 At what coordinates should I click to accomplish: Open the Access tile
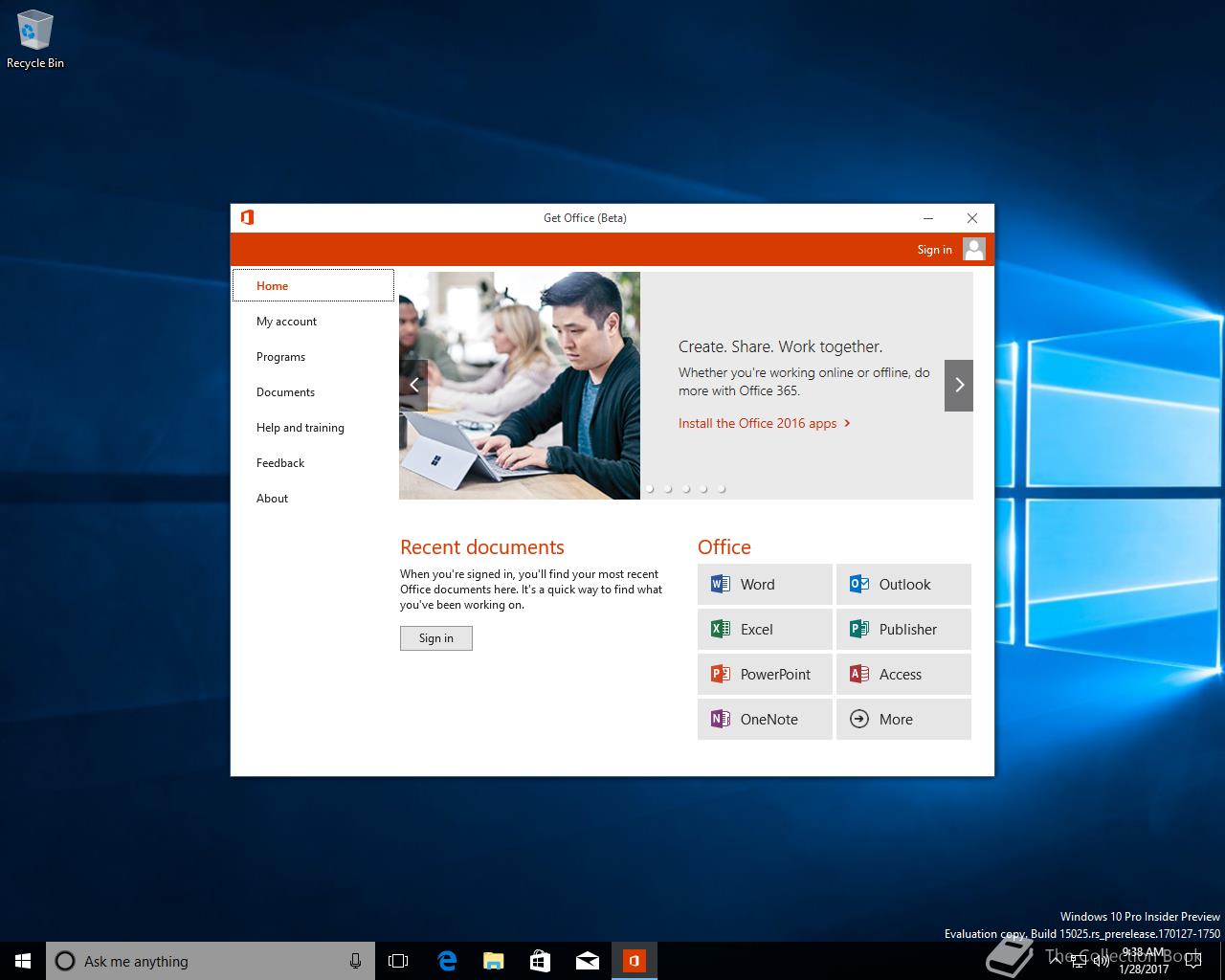(903, 674)
